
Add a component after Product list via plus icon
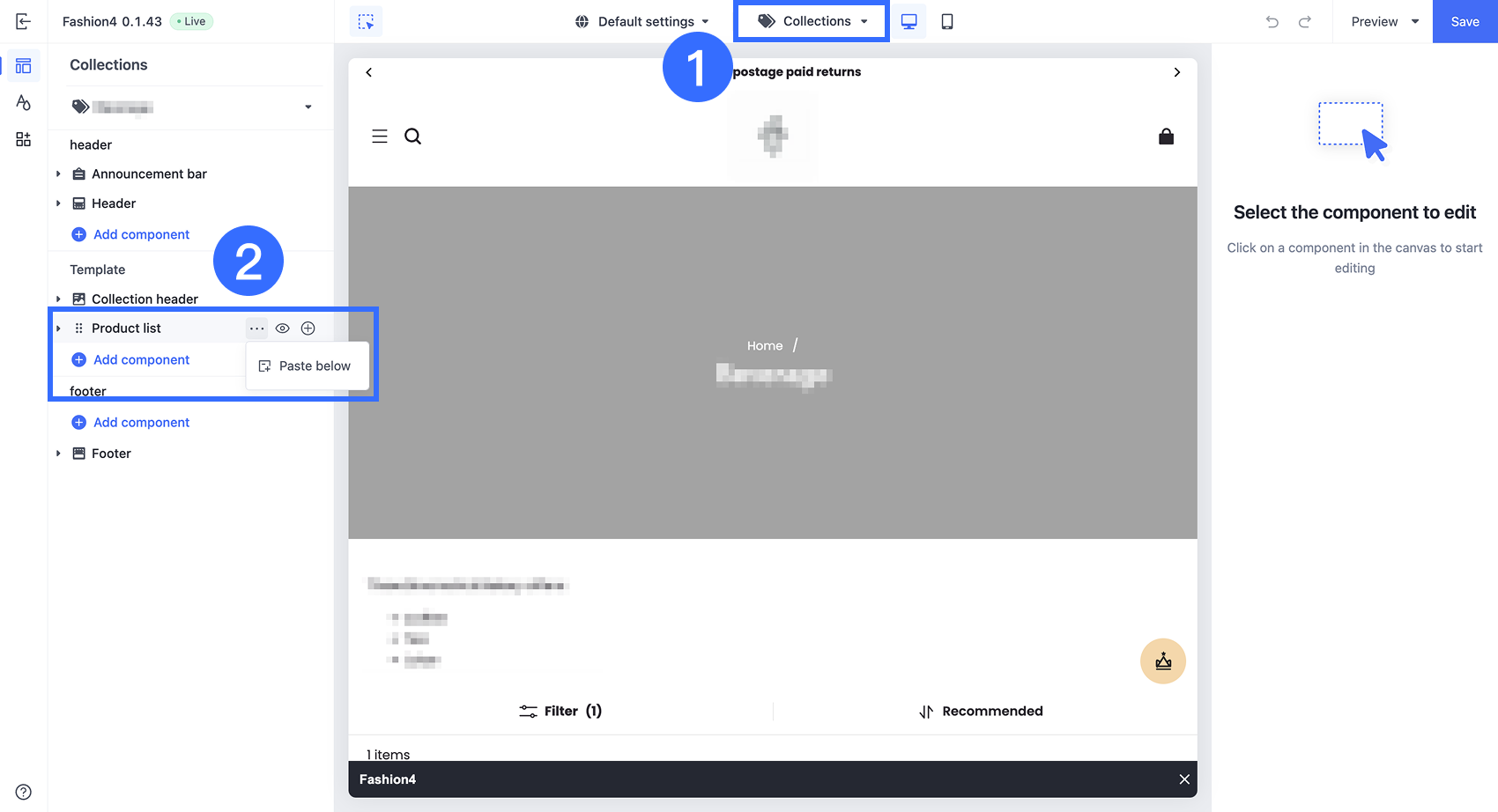(308, 328)
